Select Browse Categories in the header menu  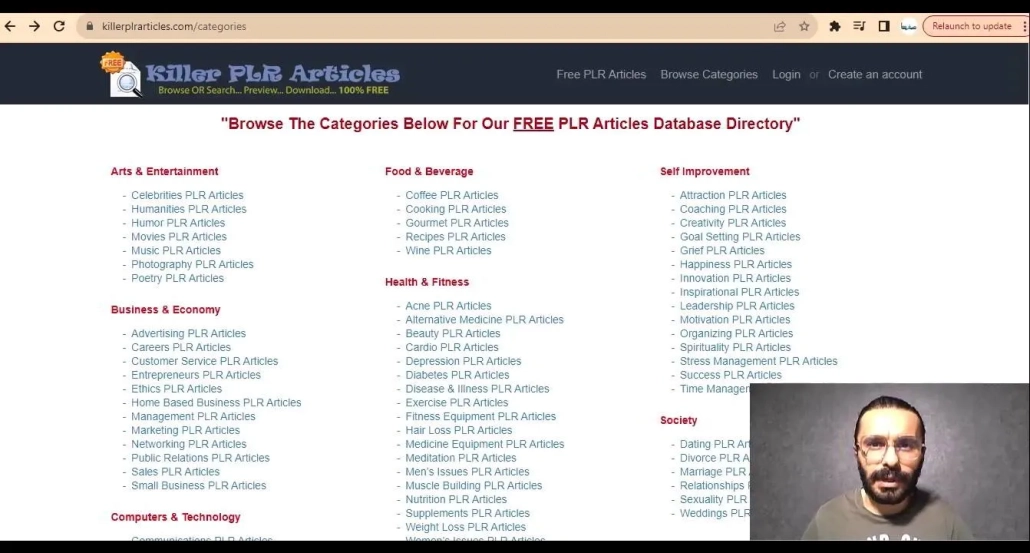tap(709, 75)
